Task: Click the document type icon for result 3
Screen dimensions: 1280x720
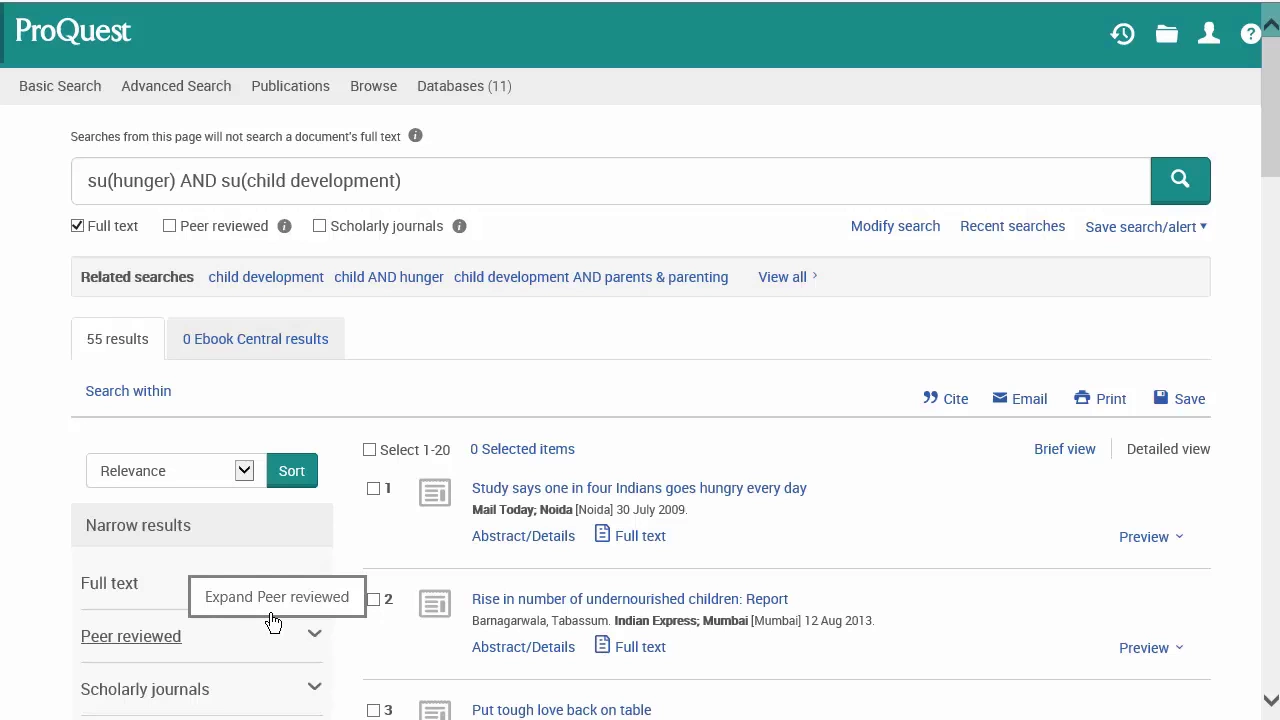Action: pyautogui.click(x=434, y=710)
